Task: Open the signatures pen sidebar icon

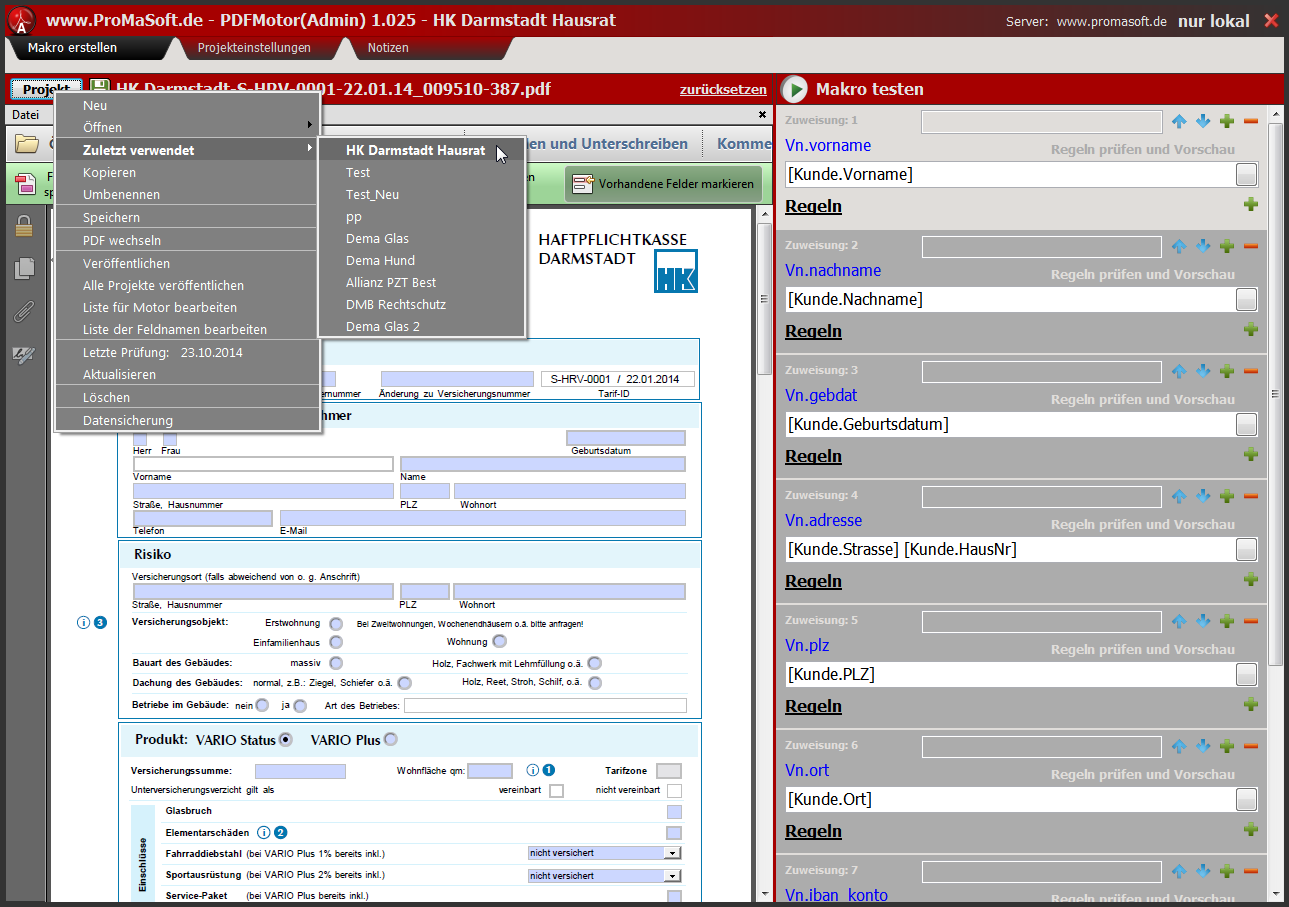Action: pos(24,354)
